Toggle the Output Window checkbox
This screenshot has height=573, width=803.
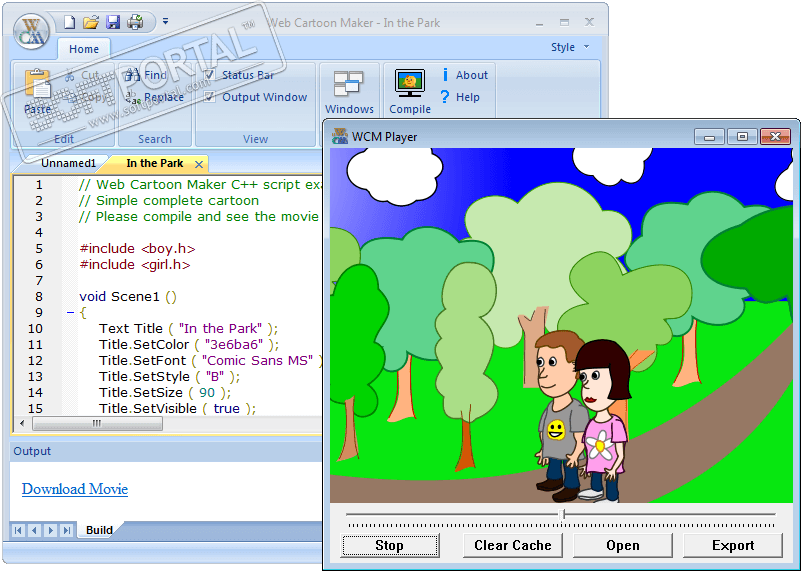click(x=209, y=97)
